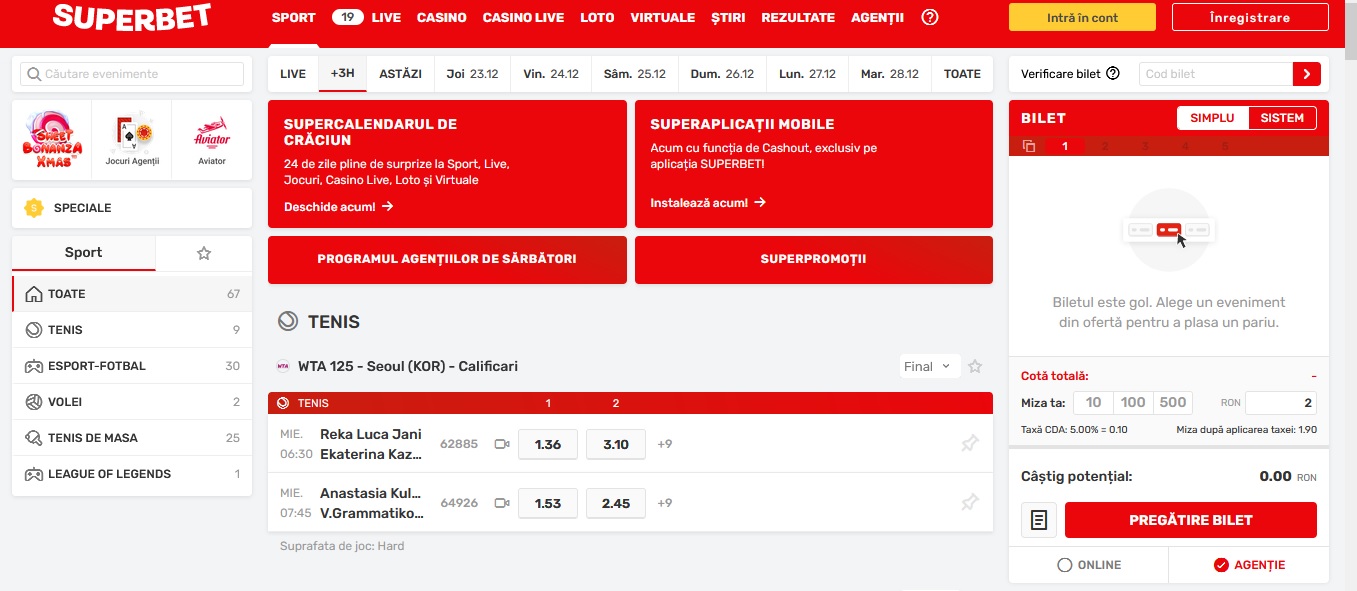
Task: Click the Speciale coin icon
Action: pos(35,208)
